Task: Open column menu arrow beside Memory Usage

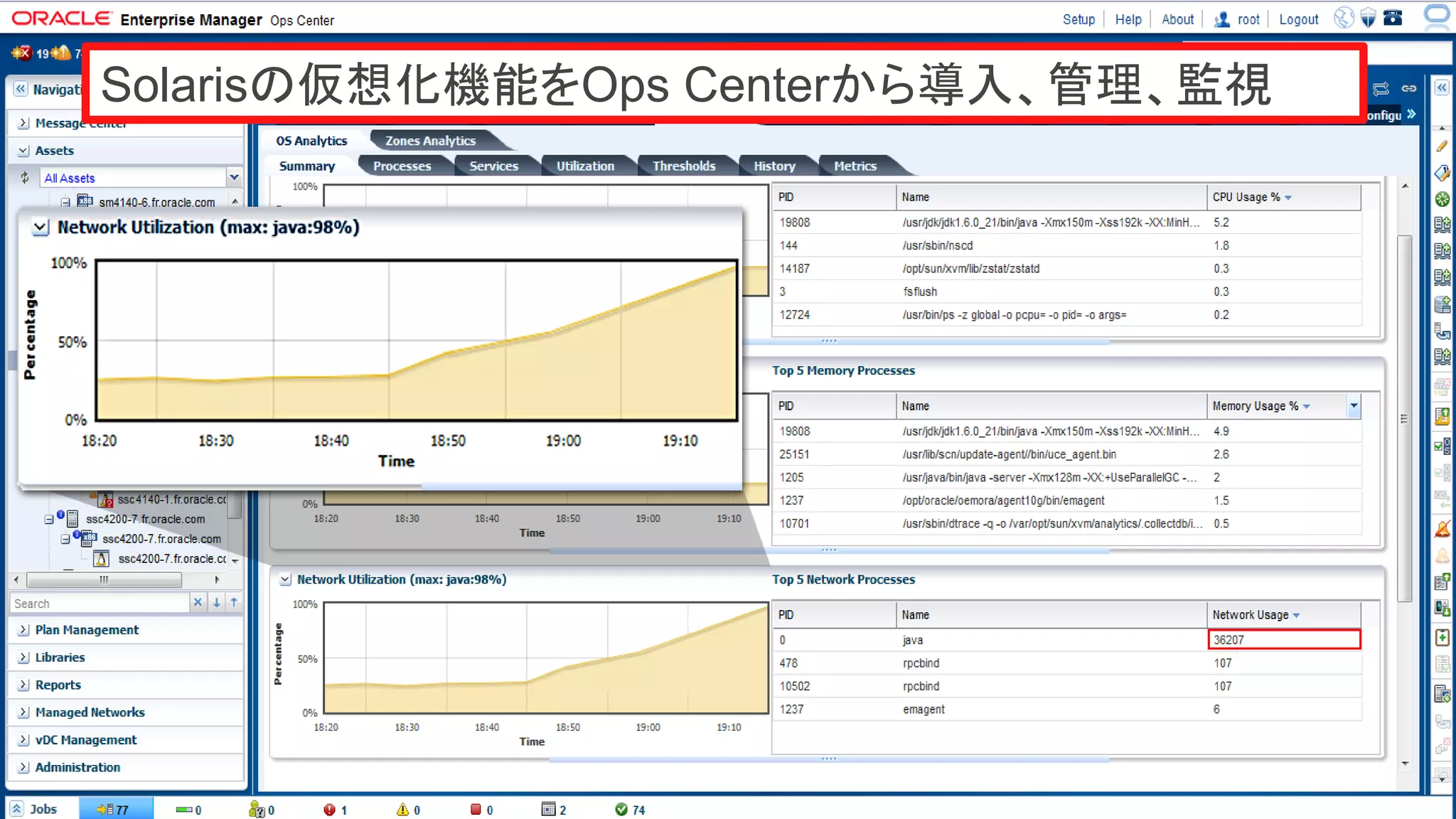Action: click(x=1354, y=406)
